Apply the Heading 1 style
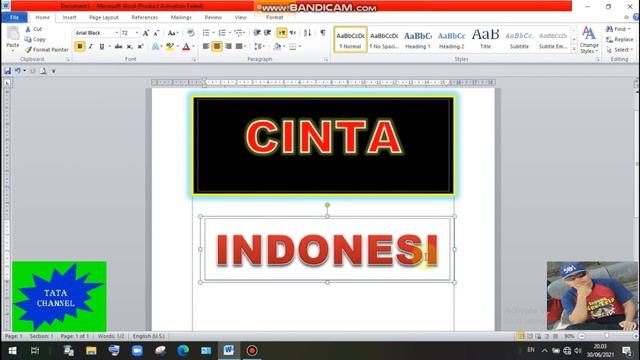Screen dimensions: 640x360 point(418,39)
